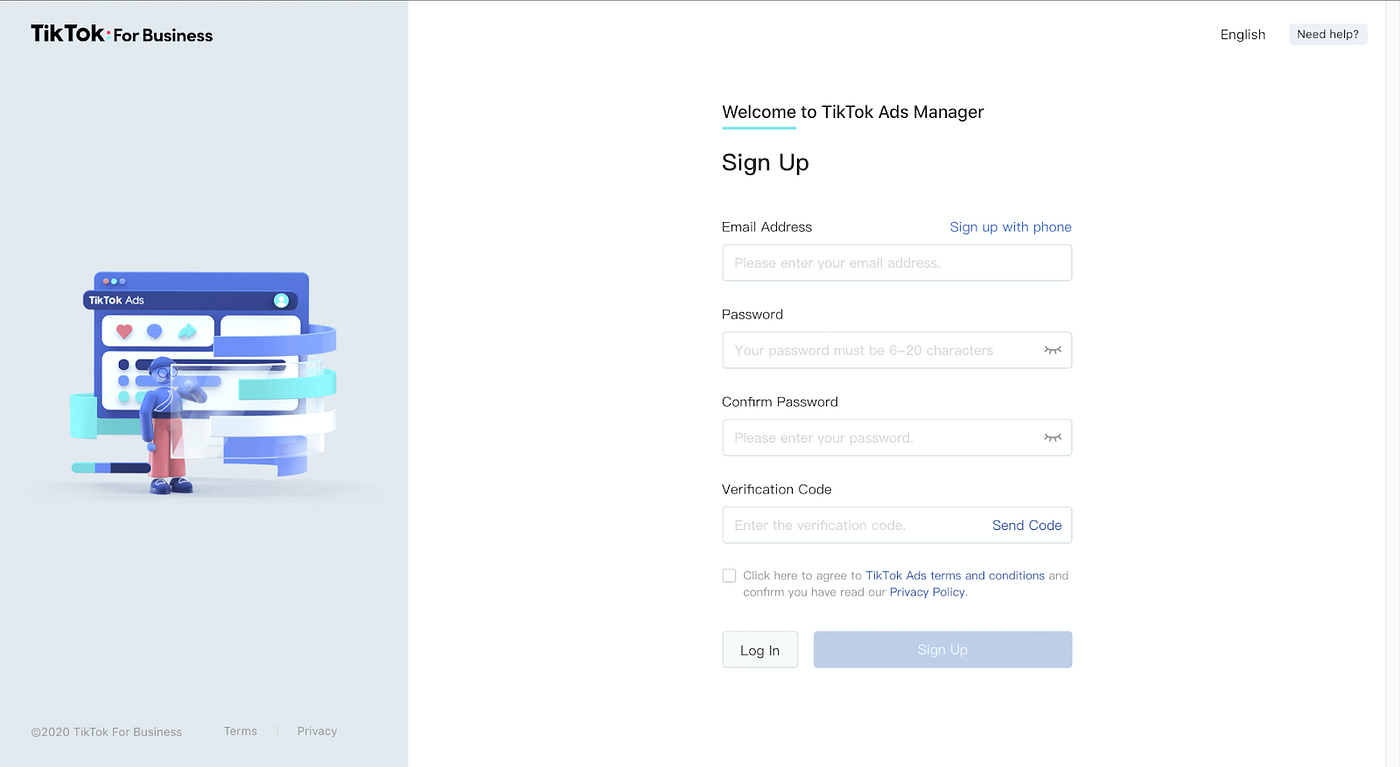Screen dimensions: 1400x767
Task: Show the Password field characters
Action: coord(1052,350)
